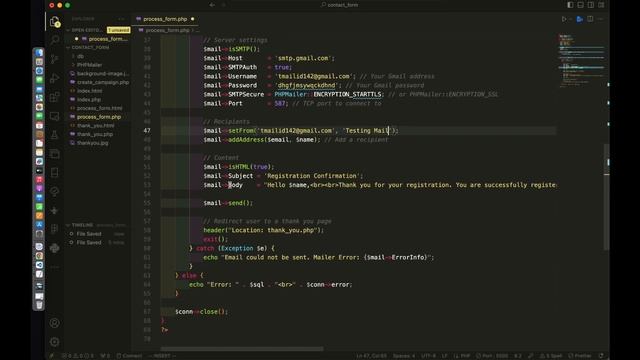640x360 pixels.
Task: Change indentation via Spaces: 4
Action: (404, 356)
